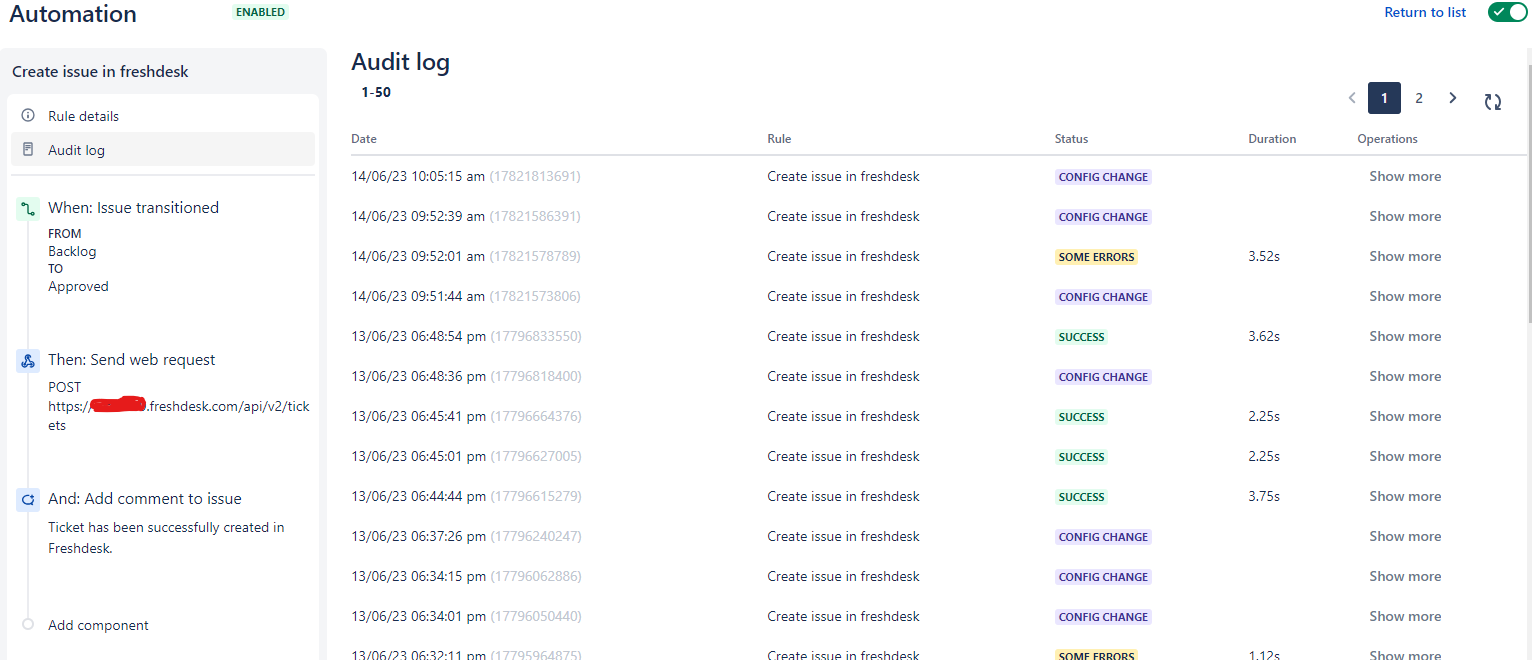Show more for 13/06/23 06:34:01 pm entry
Screen dimensions: 1532x660
coord(1405,616)
